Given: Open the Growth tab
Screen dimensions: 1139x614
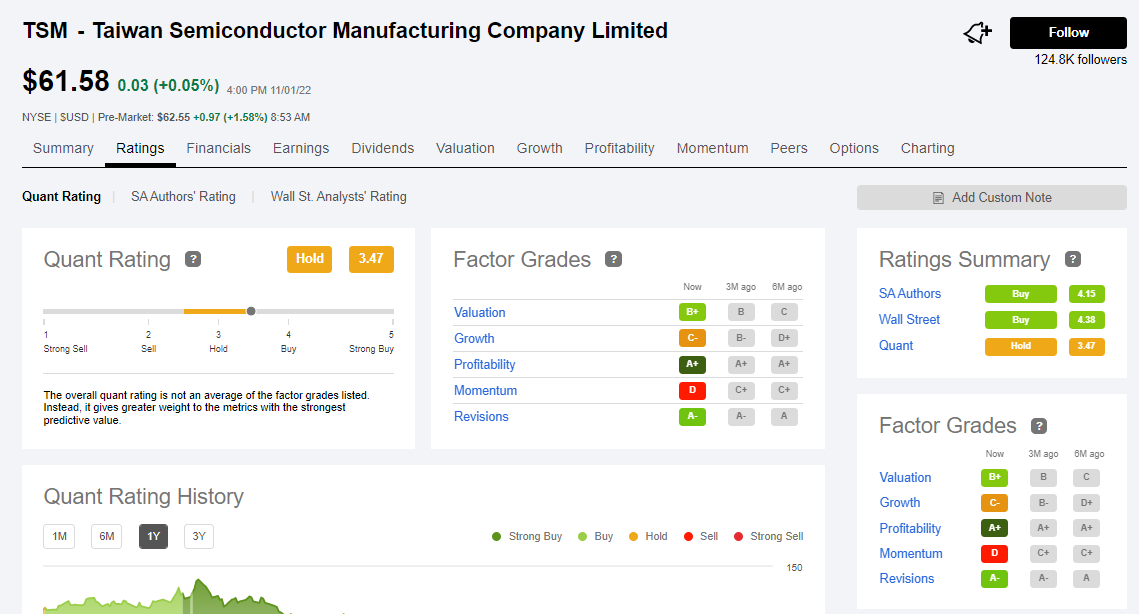Looking at the screenshot, I should pos(540,148).
